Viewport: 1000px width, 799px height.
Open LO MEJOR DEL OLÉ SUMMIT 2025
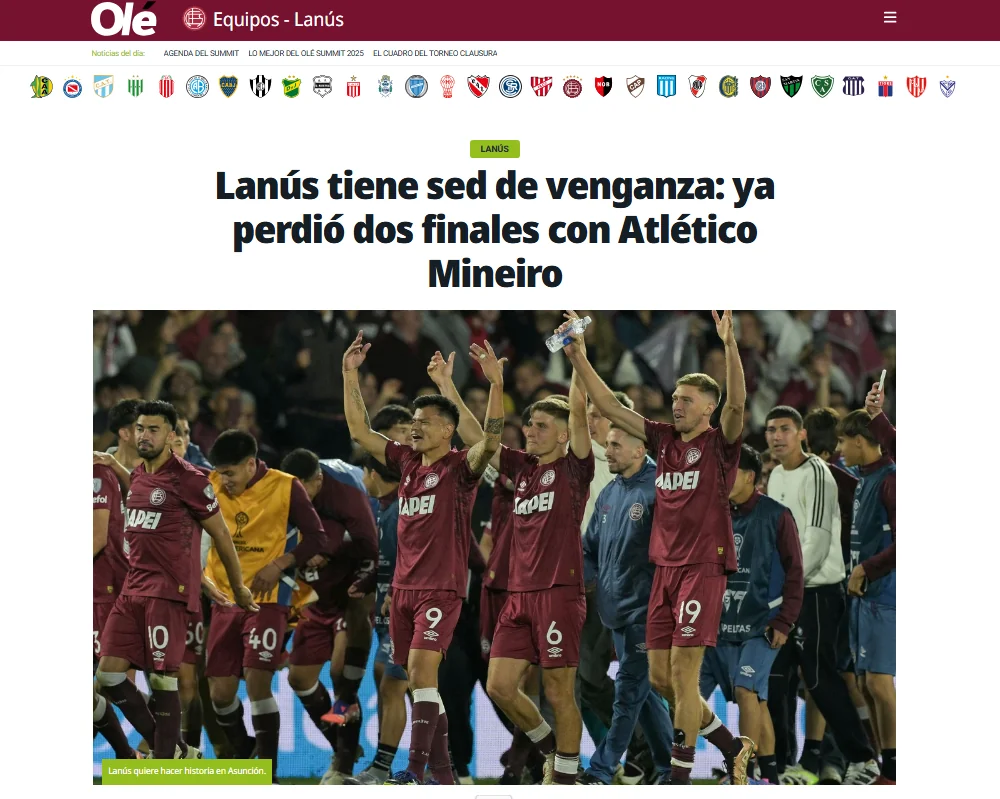306,53
